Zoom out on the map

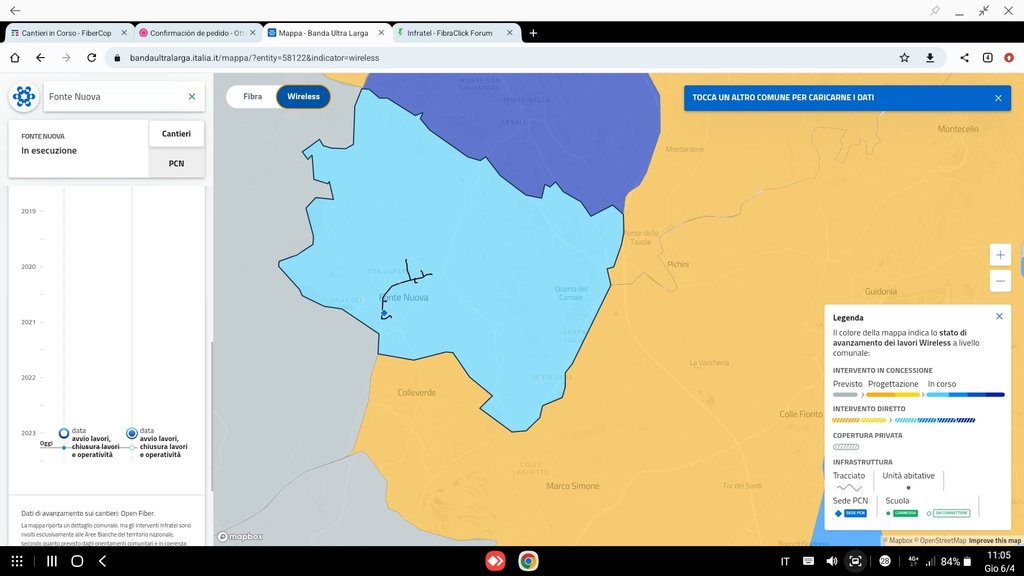[x=1000, y=281]
